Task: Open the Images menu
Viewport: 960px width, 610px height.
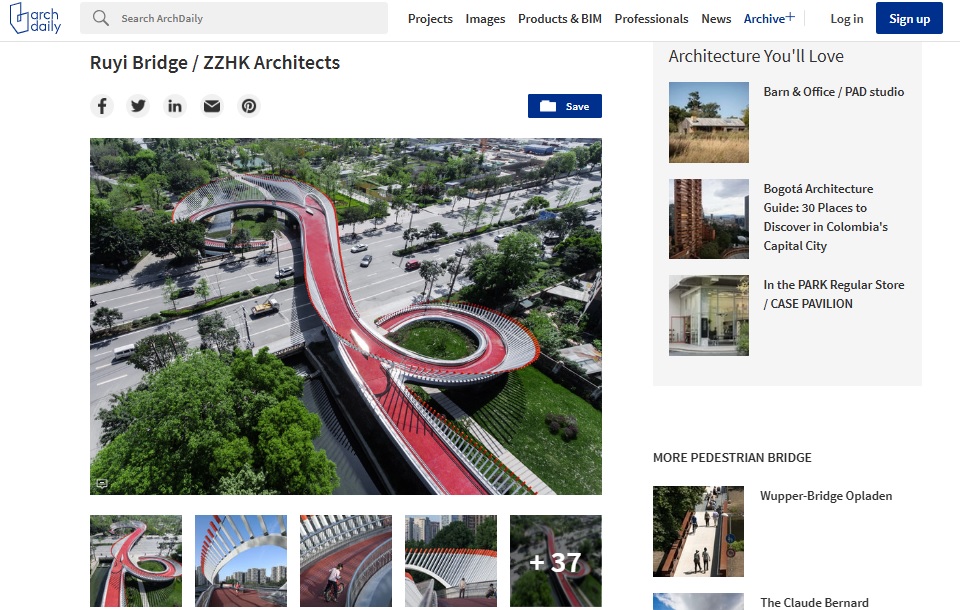Action: [485, 19]
